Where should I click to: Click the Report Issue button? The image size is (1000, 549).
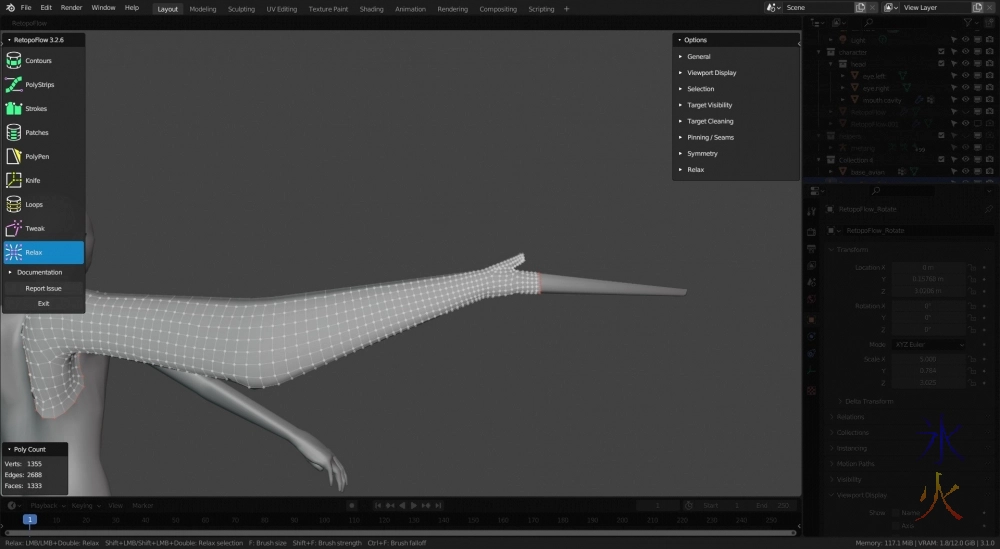pyautogui.click(x=43, y=288)
